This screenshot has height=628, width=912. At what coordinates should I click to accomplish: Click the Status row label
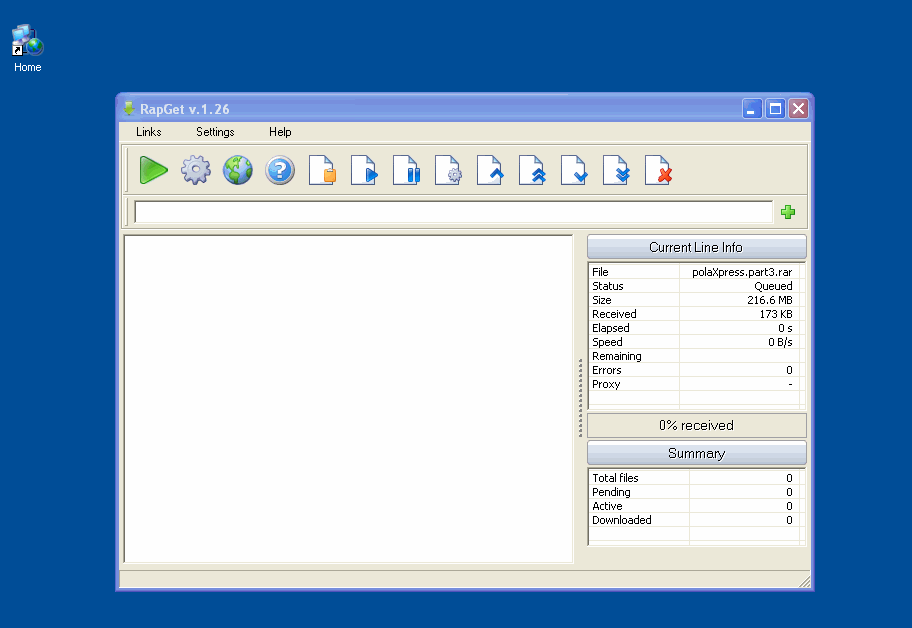(607, 286)
